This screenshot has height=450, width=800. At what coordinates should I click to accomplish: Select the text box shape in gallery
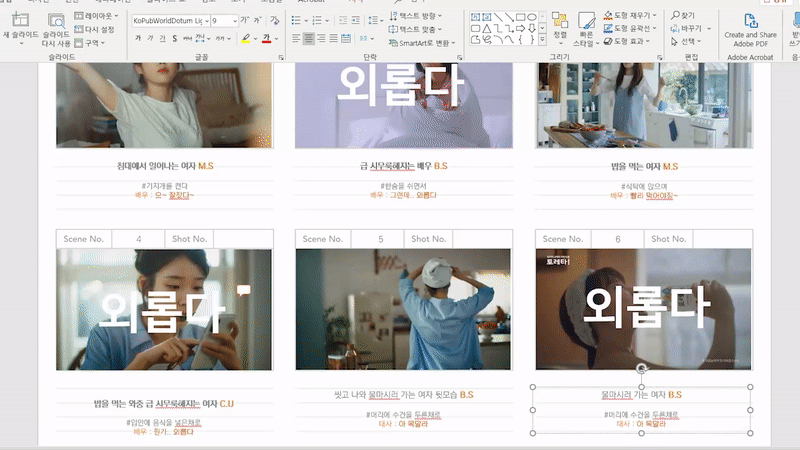pyautogui.click(x=475, y=17)
